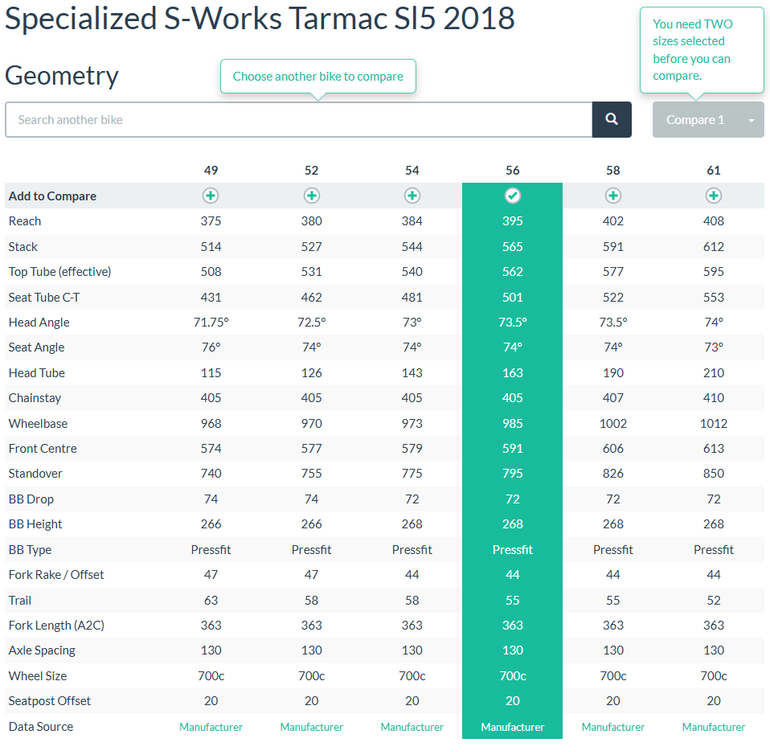The height and width of the screenshot is (752, 770).
Task: Focus the Search another bike field
Action: (299, 120)
